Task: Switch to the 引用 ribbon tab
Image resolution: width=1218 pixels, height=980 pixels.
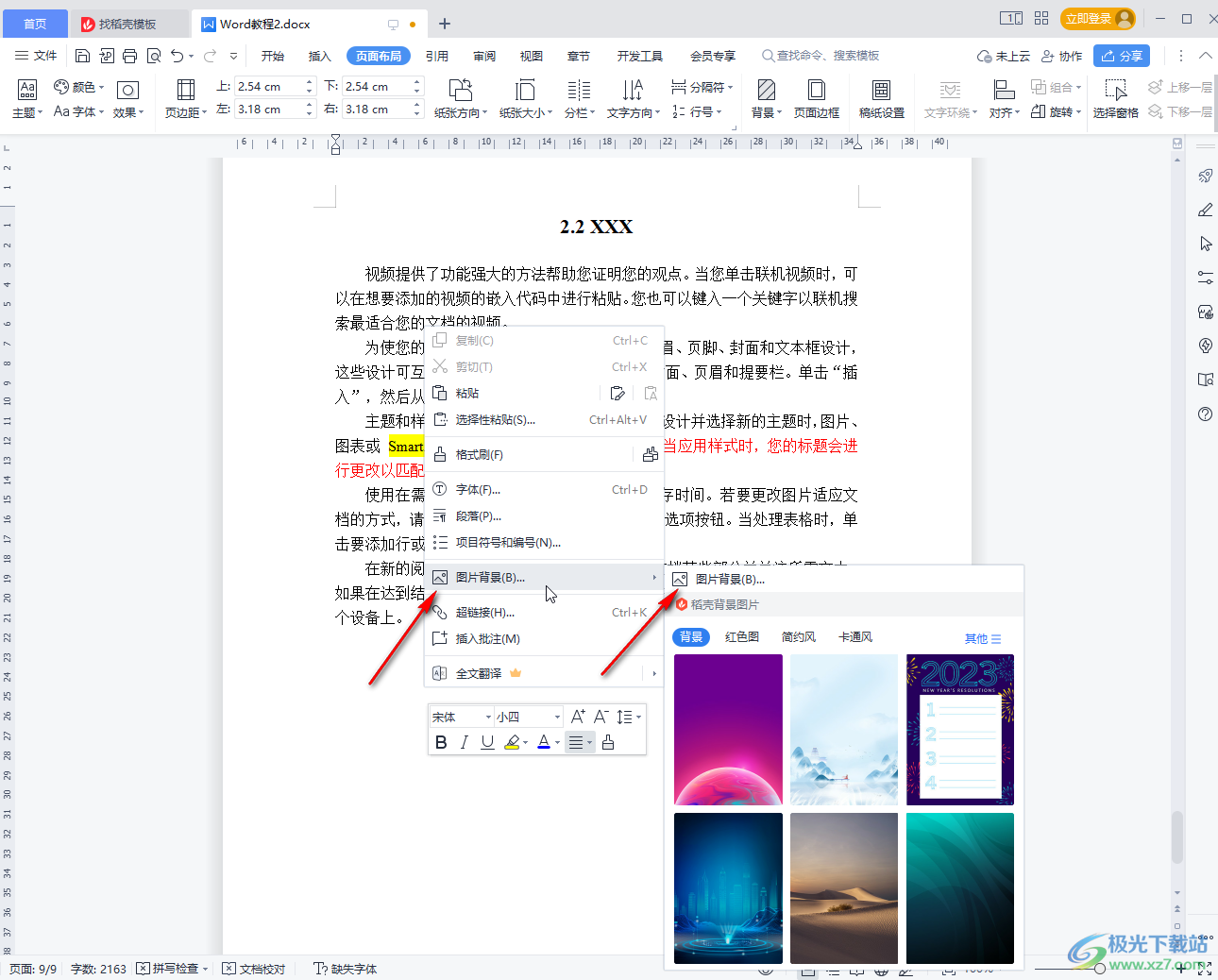Action: point(437,56)
